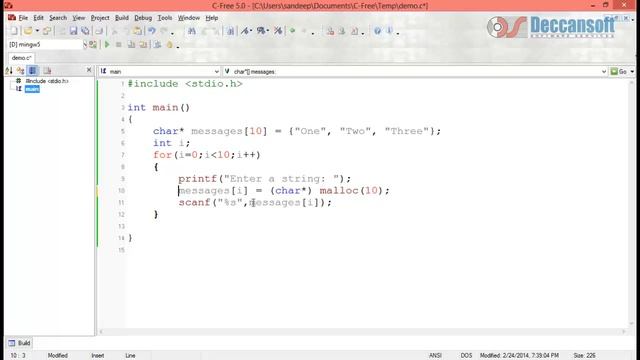Viewport: 640px width, 360px height.
Task: Click the Cut scissors icon
Action: [115, 31]
